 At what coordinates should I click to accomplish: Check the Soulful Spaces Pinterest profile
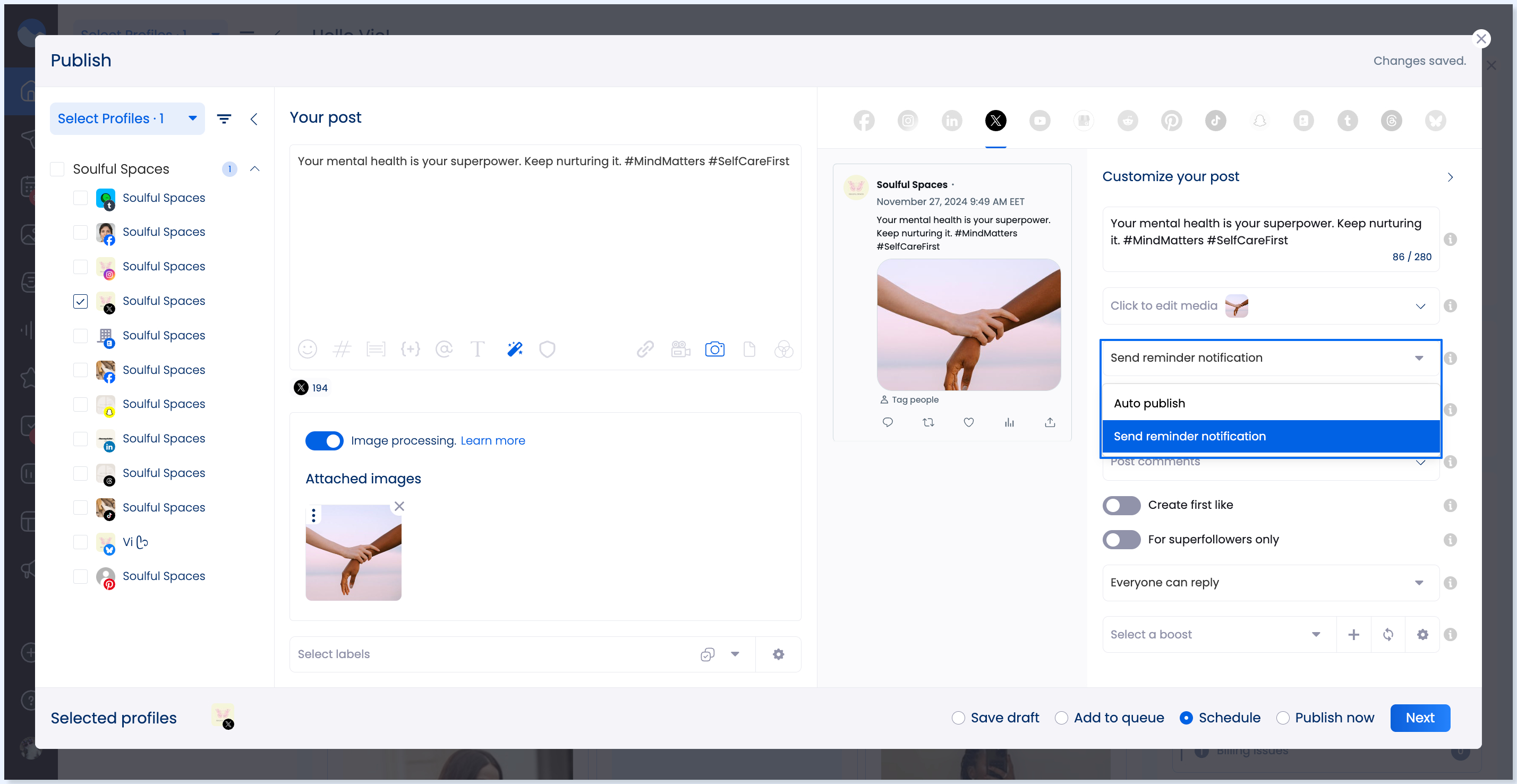[x=80, y=576]
